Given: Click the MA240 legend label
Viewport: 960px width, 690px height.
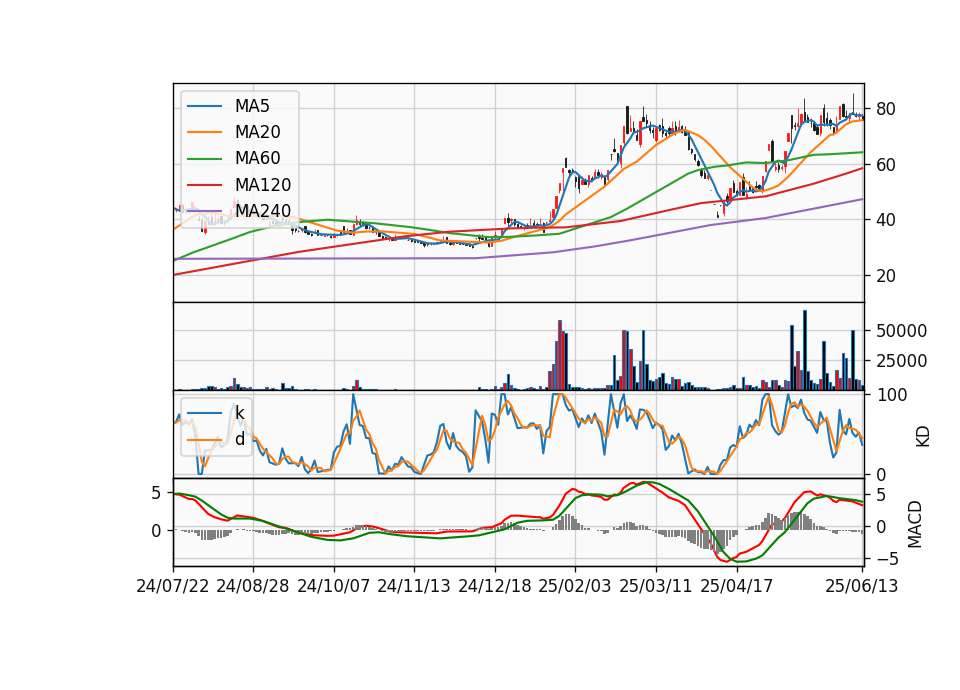Looking at the screenshot, I should click(x=263, y=211).
